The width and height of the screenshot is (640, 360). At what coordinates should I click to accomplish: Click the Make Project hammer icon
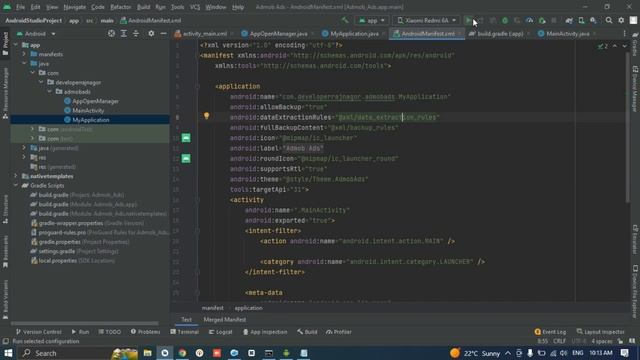click(345, 20)
